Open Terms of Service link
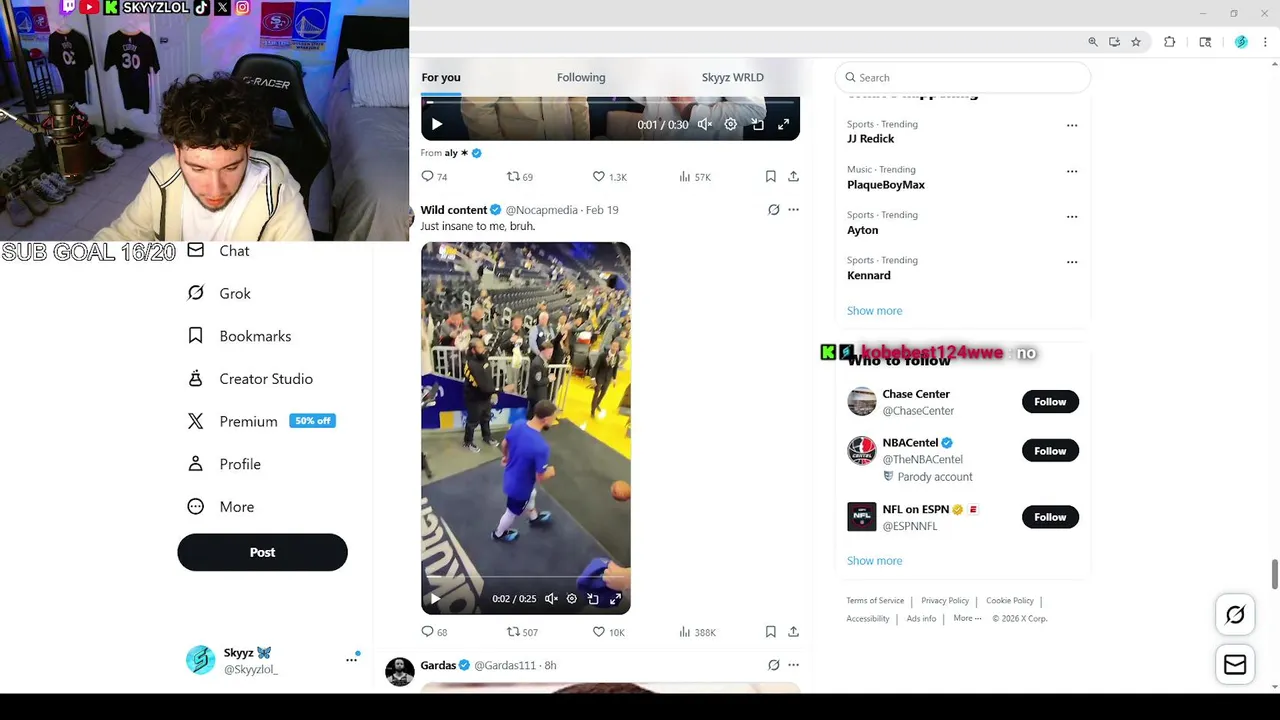 click(x=875, y=601)
